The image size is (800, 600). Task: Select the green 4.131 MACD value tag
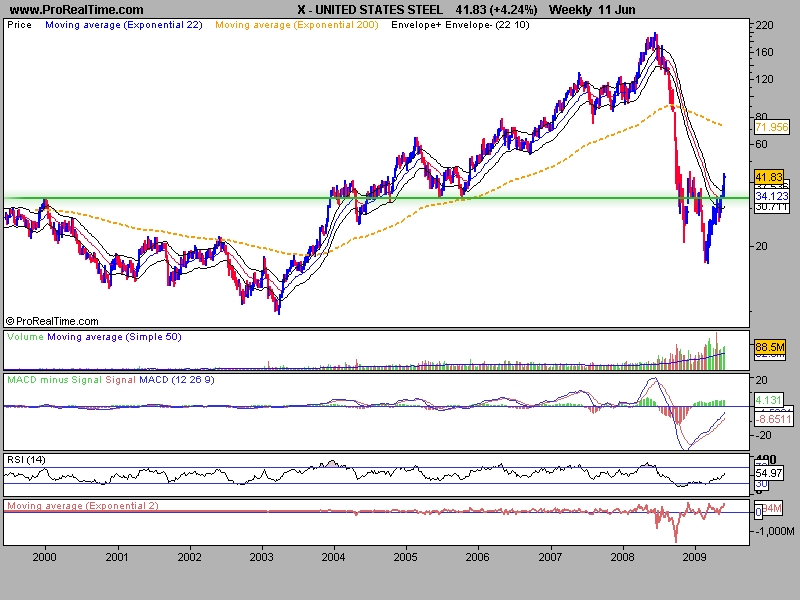click(x=768, y=400)
